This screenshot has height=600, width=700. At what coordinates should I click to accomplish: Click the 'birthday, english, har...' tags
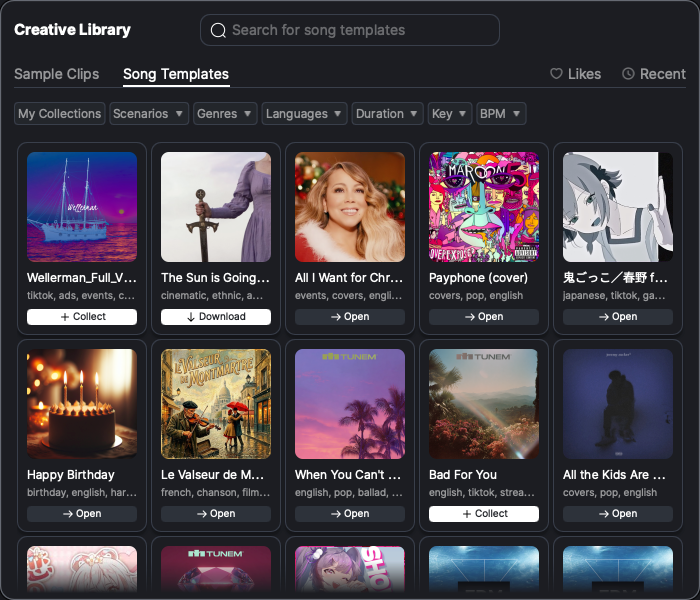pyautogui.click(x=82, y=492)
